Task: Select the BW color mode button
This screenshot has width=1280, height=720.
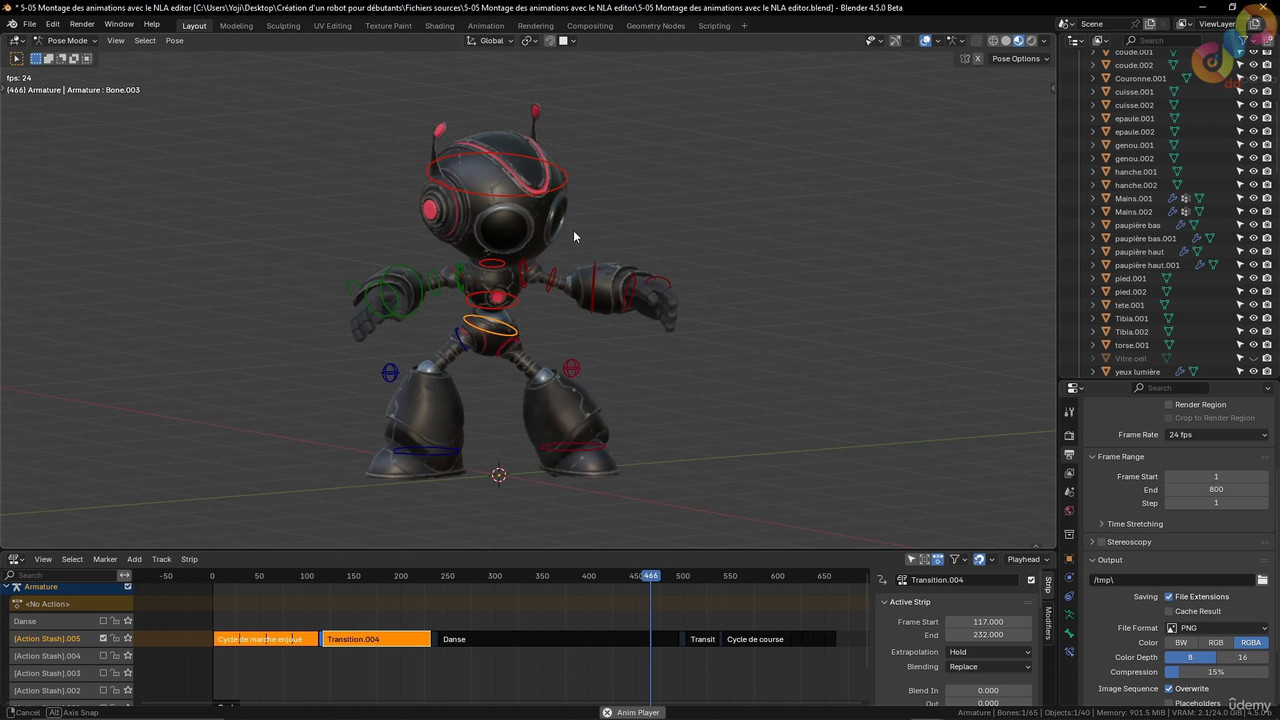Action: 1181,643
